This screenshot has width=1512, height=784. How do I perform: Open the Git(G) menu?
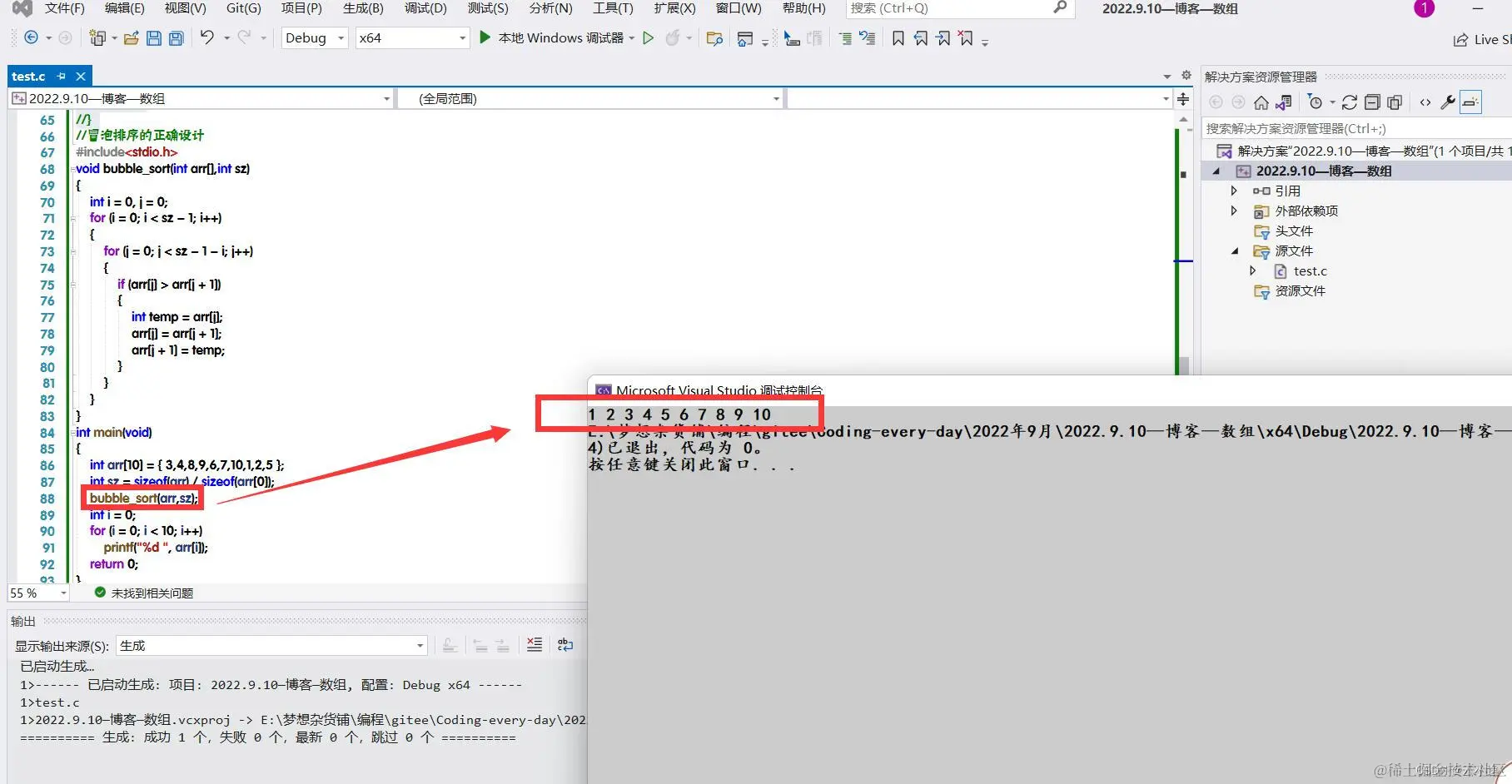[244, 8]
